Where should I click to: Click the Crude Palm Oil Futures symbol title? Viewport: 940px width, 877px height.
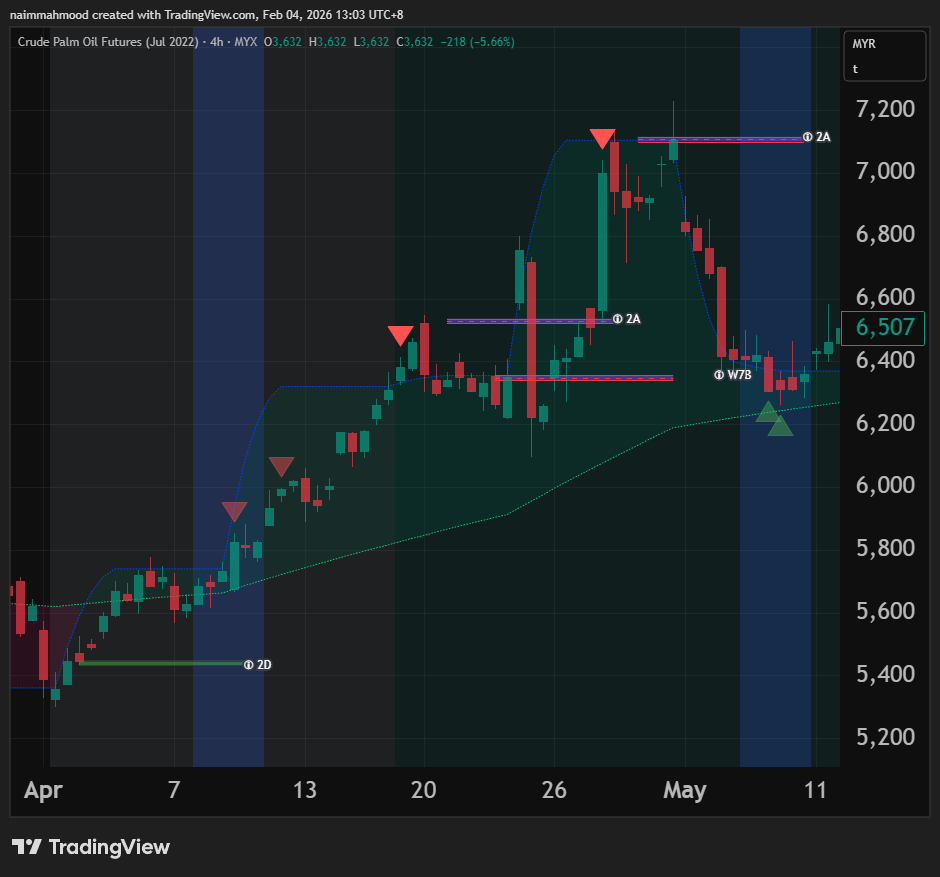(105, 42)
